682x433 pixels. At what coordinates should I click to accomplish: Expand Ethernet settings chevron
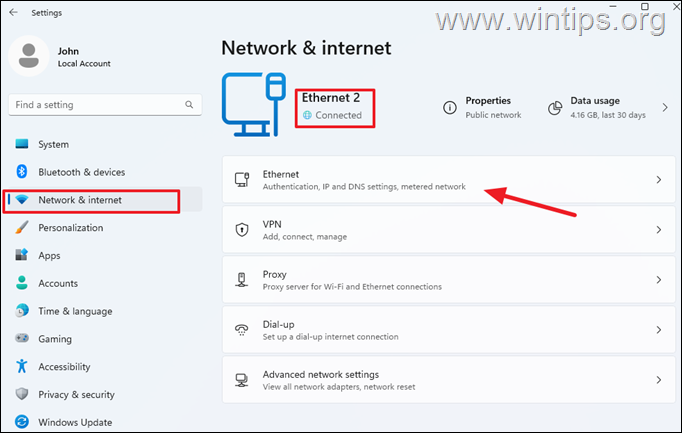659,180
